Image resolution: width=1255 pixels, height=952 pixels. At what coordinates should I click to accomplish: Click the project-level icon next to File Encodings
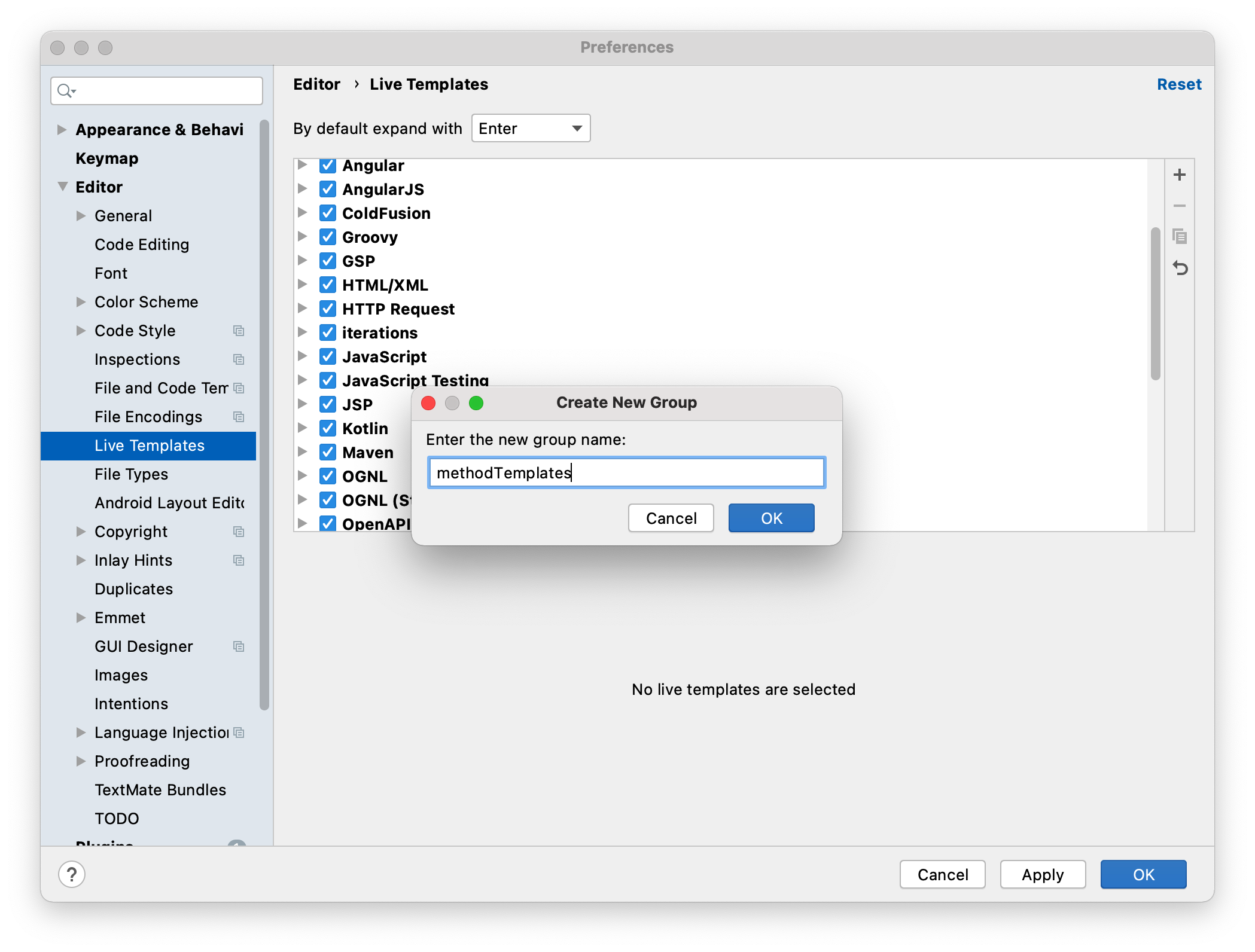(239, 417)
